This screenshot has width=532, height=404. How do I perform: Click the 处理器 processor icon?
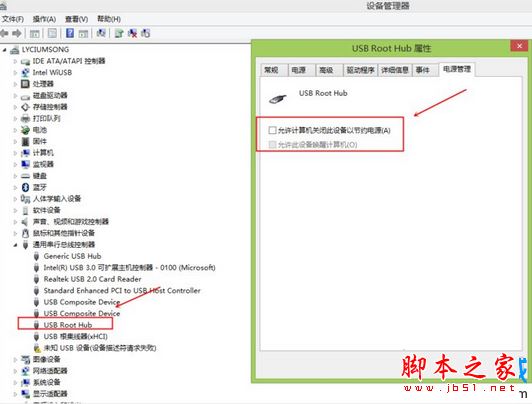click(25, 83)
